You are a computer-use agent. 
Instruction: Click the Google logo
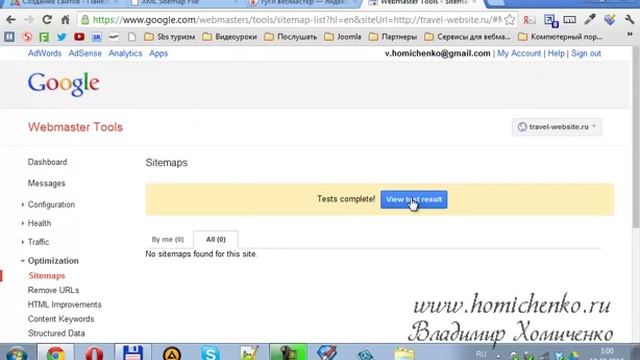[64, 84]
